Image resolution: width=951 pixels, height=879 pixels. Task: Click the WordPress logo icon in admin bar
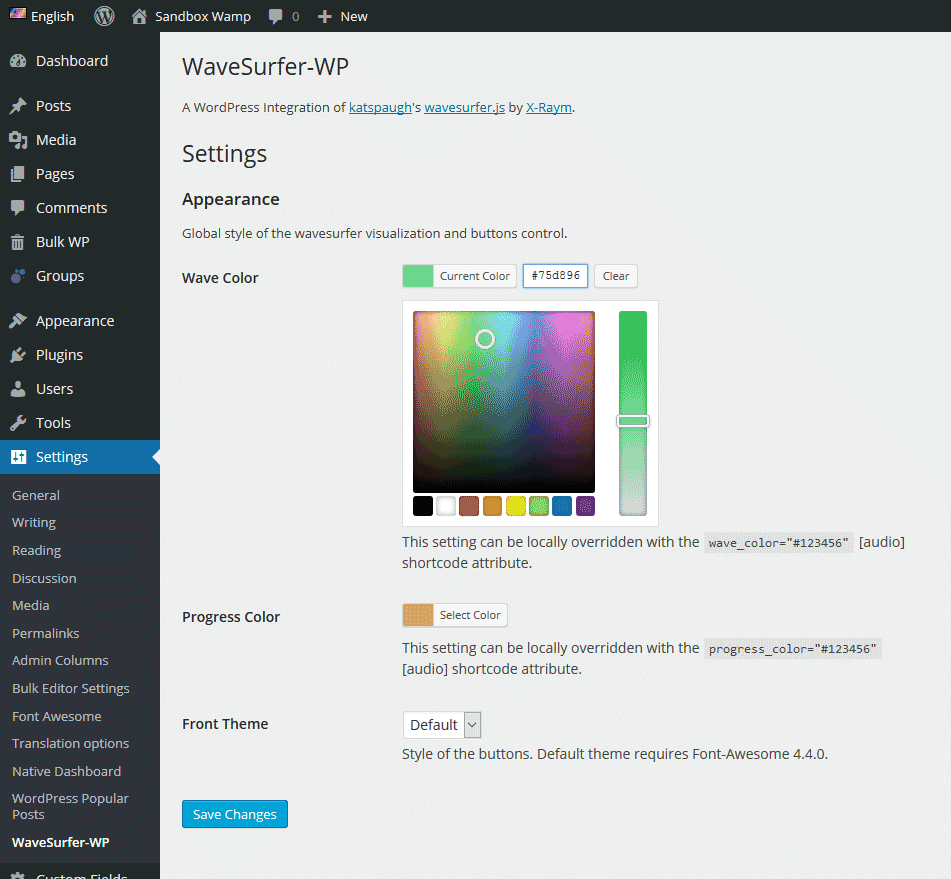click(x=104, y=16)
